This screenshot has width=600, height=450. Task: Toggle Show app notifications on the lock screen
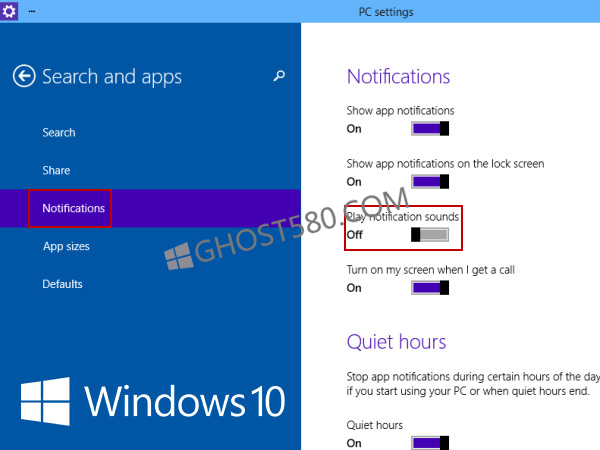coord(430,181)
